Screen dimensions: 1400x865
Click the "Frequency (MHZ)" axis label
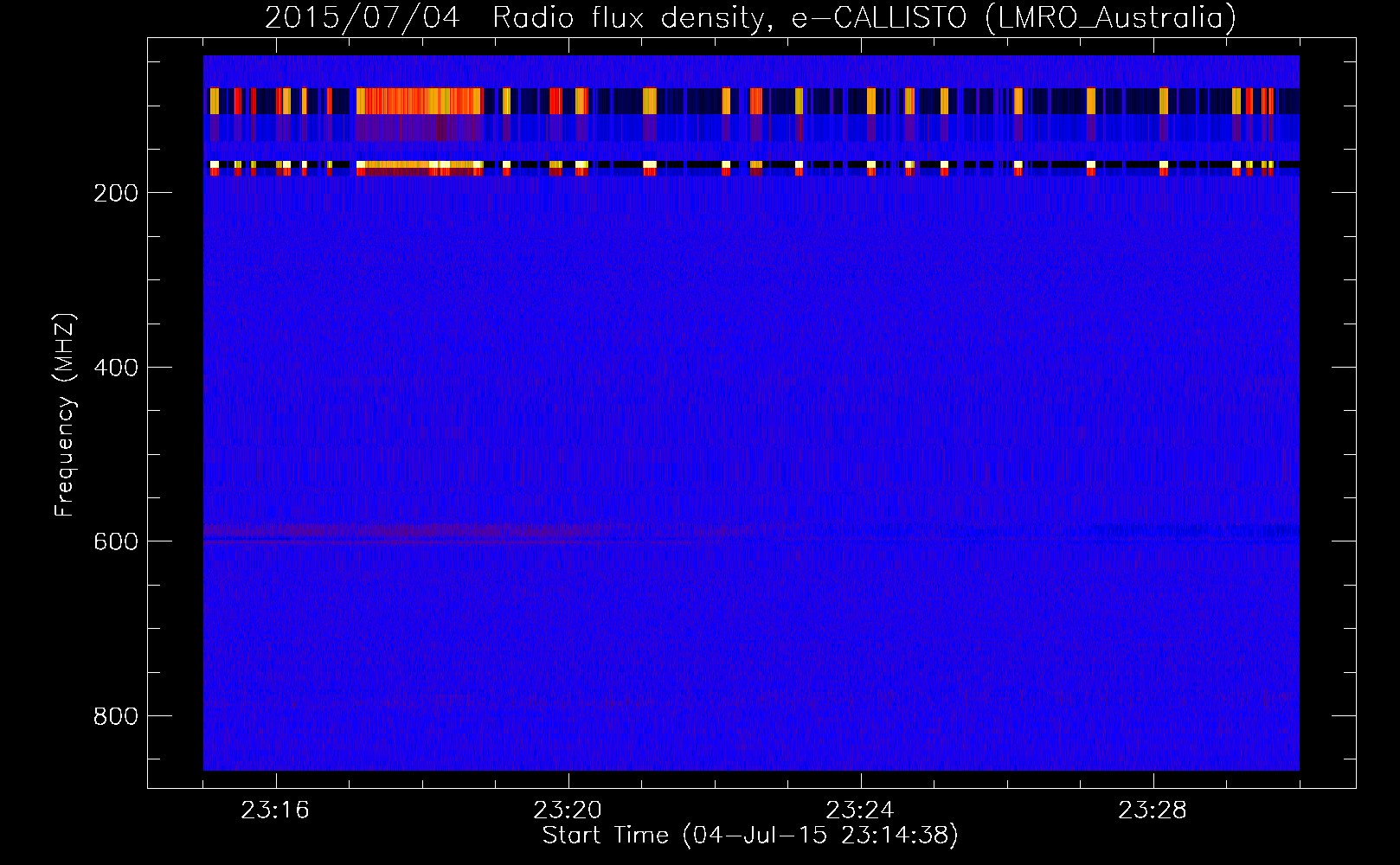point(65,415)
